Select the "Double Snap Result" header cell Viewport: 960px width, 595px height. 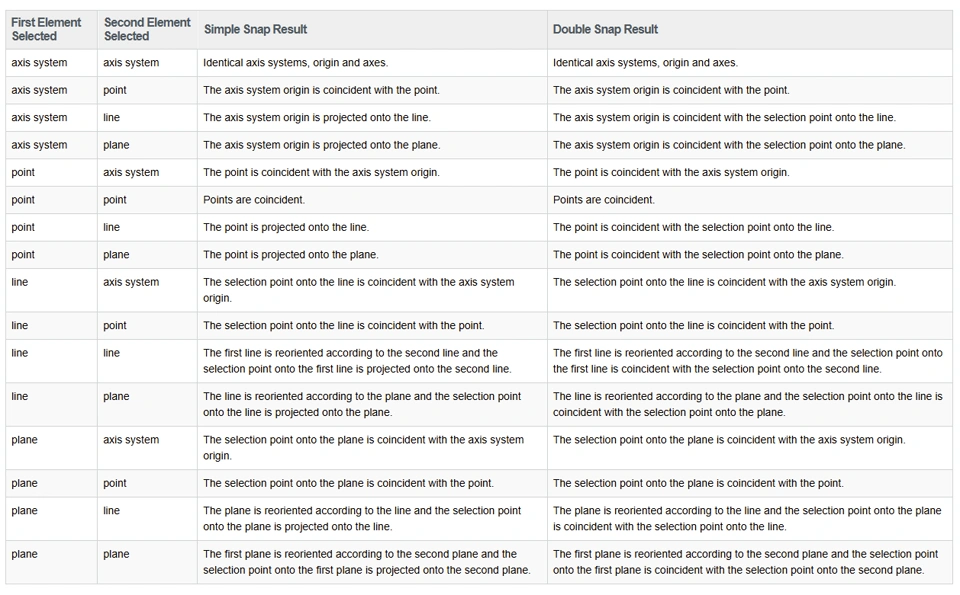pyautogui.click(x=605, y=29)
